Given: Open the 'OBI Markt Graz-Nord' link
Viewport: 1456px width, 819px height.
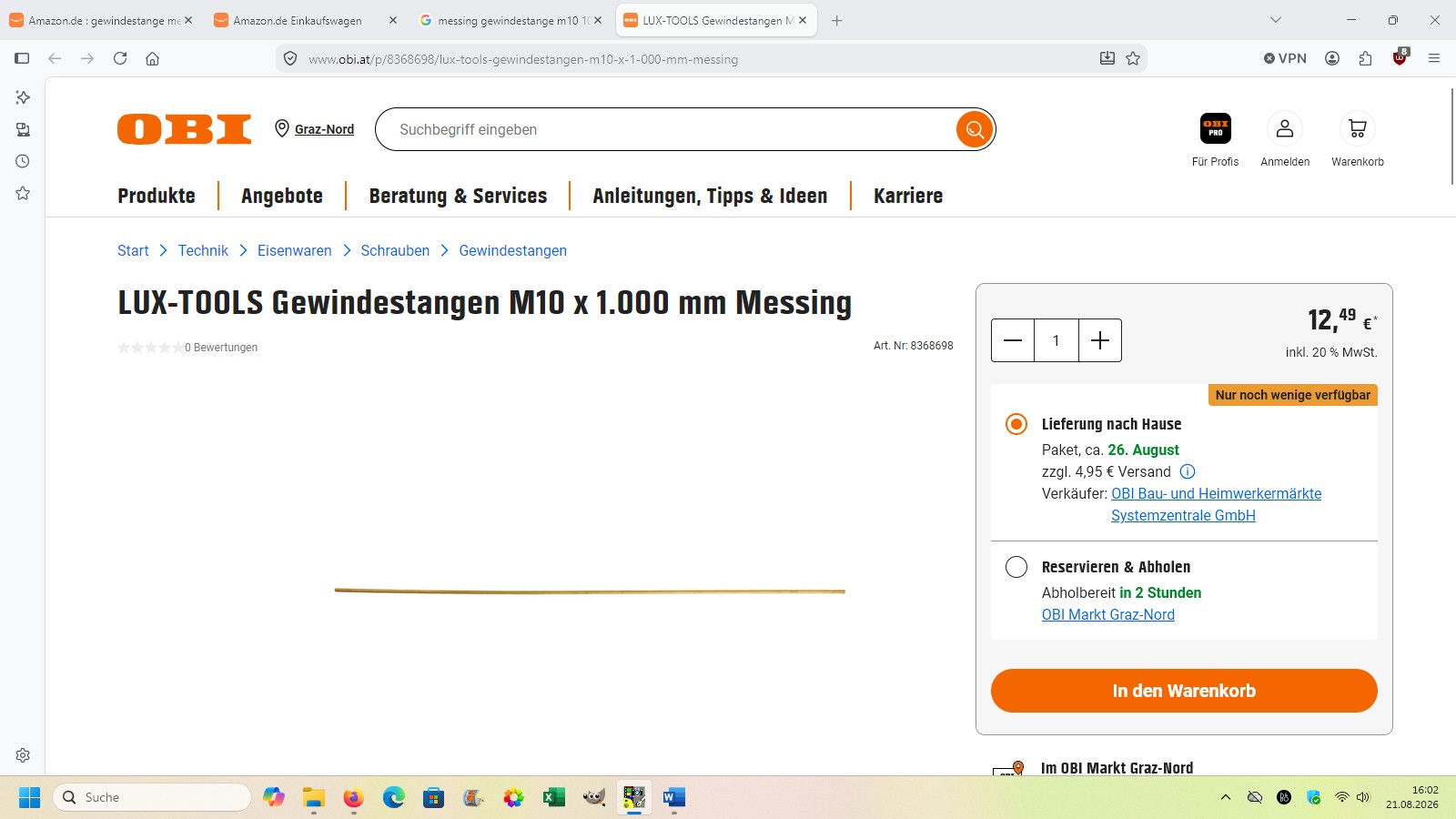Looking at the screenshot, I should click(x=1108, y=614).
